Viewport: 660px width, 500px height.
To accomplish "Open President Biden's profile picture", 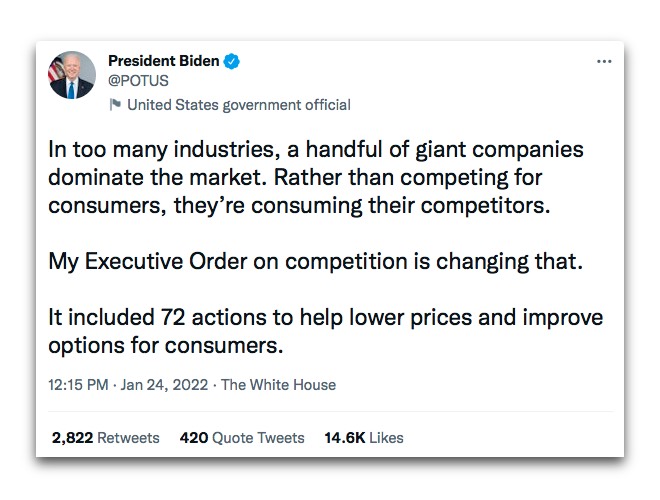I will tap(72, 76).
